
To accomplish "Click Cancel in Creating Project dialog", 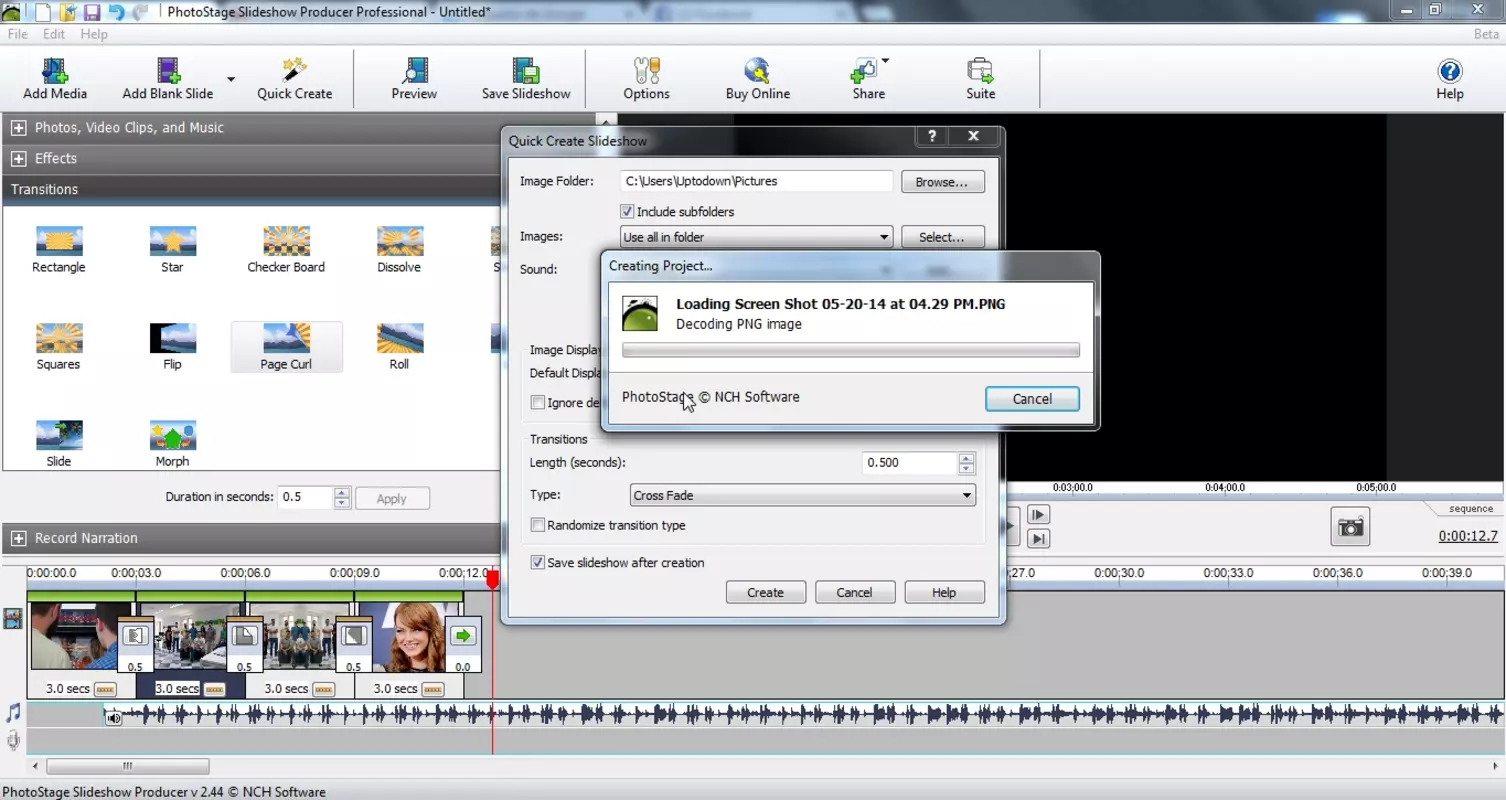I will click(1032, 398).
